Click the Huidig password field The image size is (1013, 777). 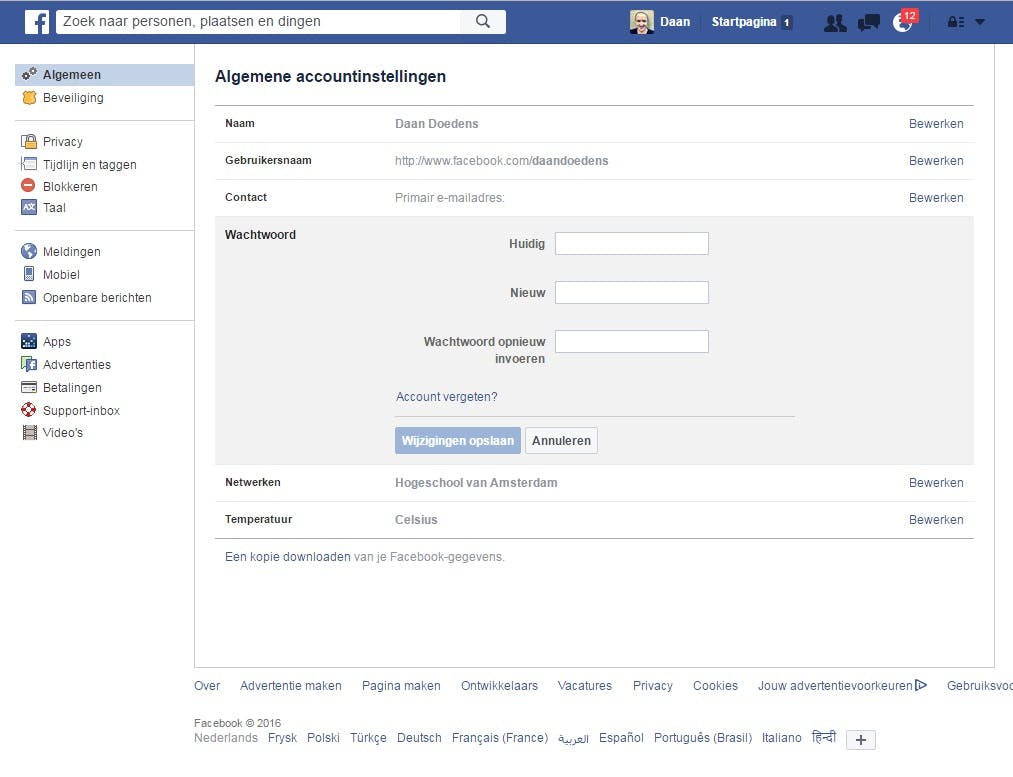(x=632, y=243)
